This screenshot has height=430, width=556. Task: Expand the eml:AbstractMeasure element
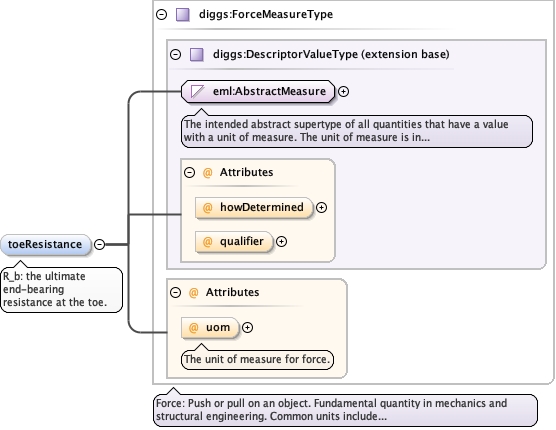click(343, 91)
